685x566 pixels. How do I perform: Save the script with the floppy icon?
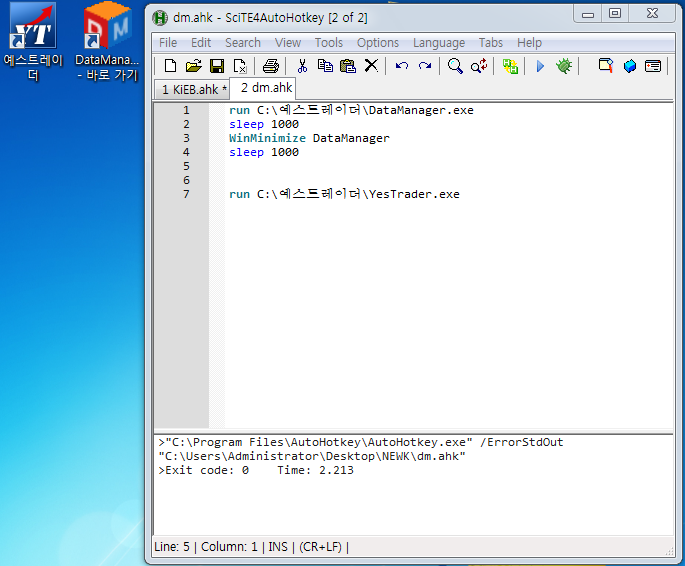[216, 66]
